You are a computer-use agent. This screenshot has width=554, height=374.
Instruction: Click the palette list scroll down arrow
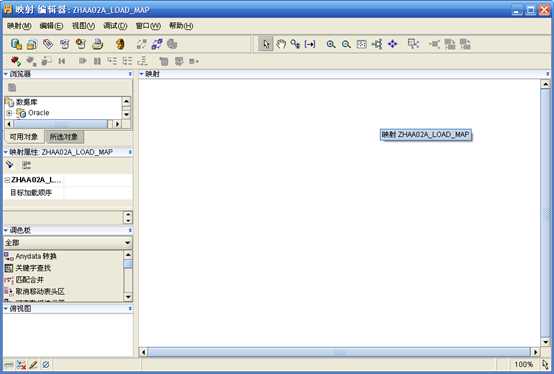128,297
